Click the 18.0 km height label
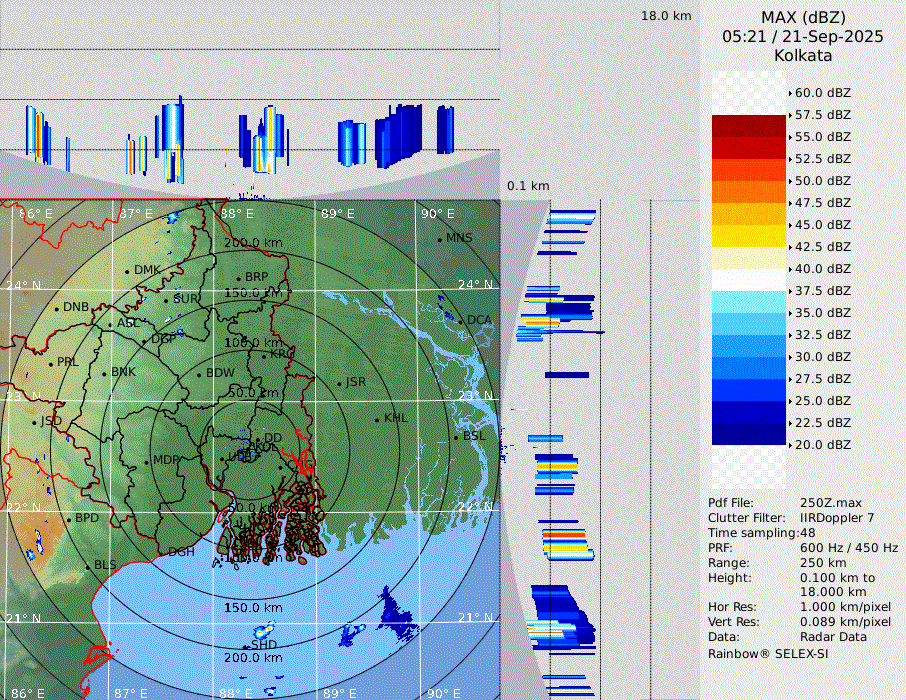The height and width of the screenshot is (700, 906). pyautogui.click(x=666, y=16)
